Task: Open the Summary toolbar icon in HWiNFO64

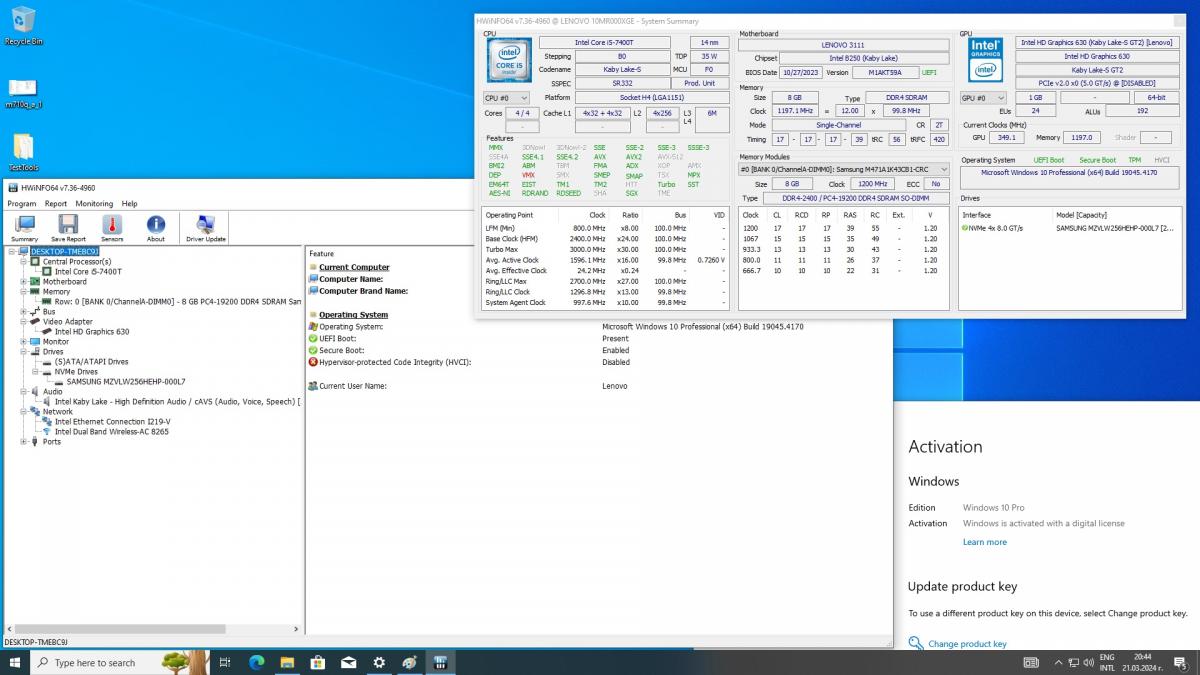Action: pos(24,228)
